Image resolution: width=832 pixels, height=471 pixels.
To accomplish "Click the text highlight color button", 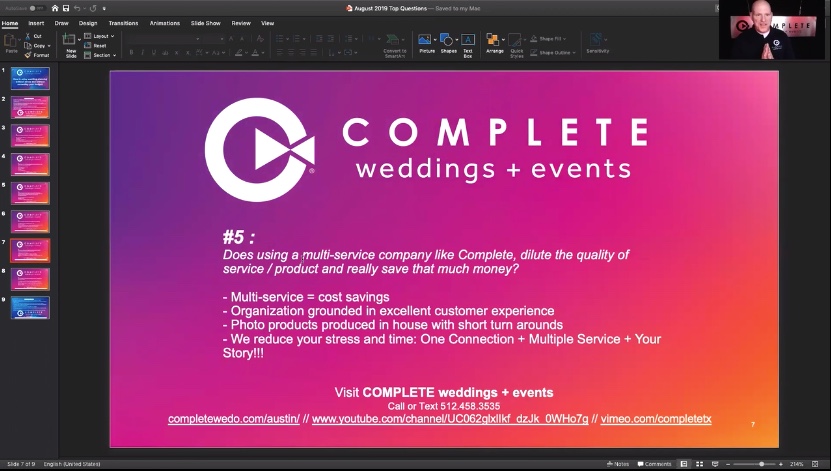I will pos(239,53).
